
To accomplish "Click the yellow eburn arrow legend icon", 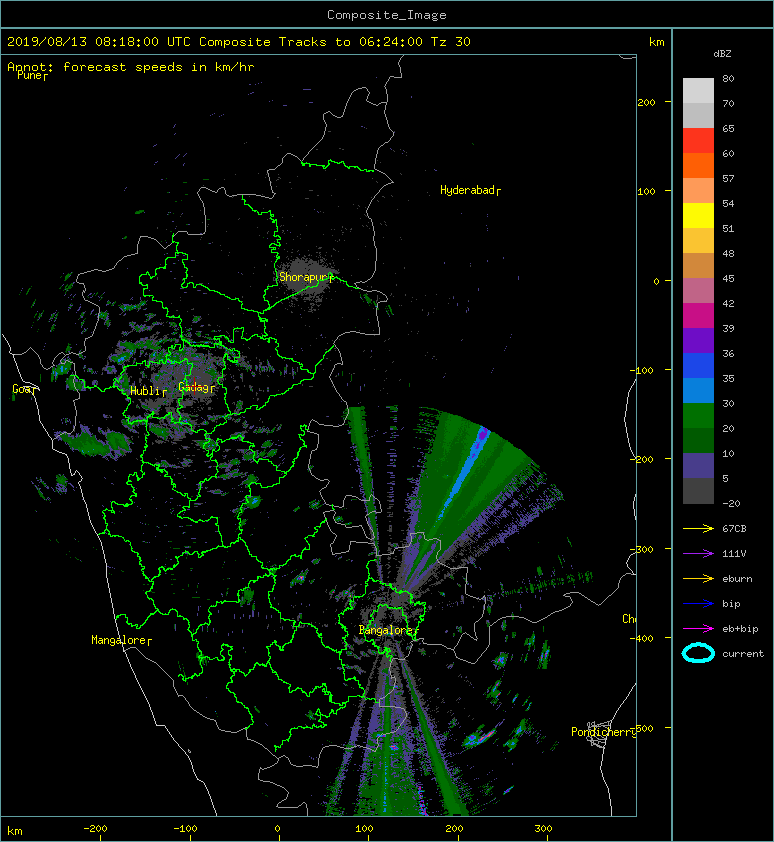I will pyautogui.click(x=698, y=578).
